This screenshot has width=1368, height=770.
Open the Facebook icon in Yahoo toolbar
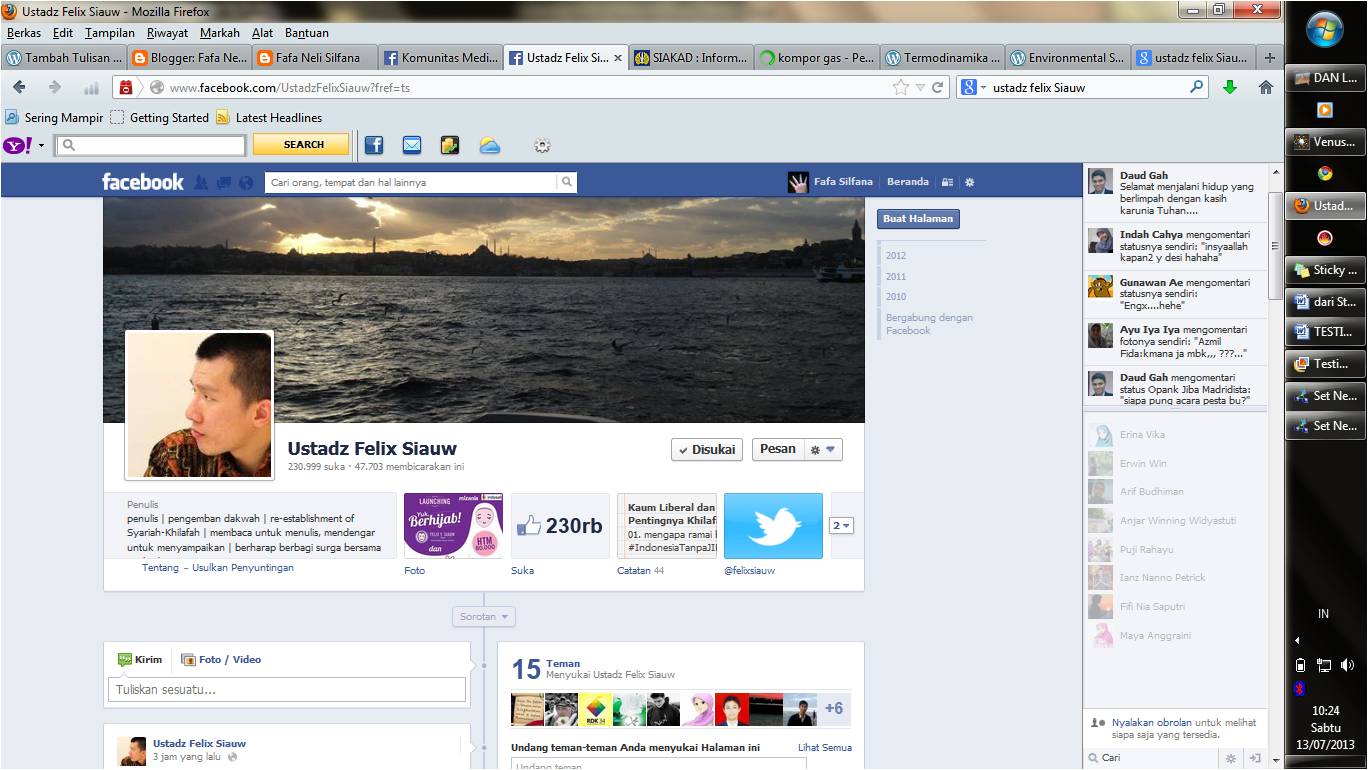pyautogui.click(x=373, y=145)
